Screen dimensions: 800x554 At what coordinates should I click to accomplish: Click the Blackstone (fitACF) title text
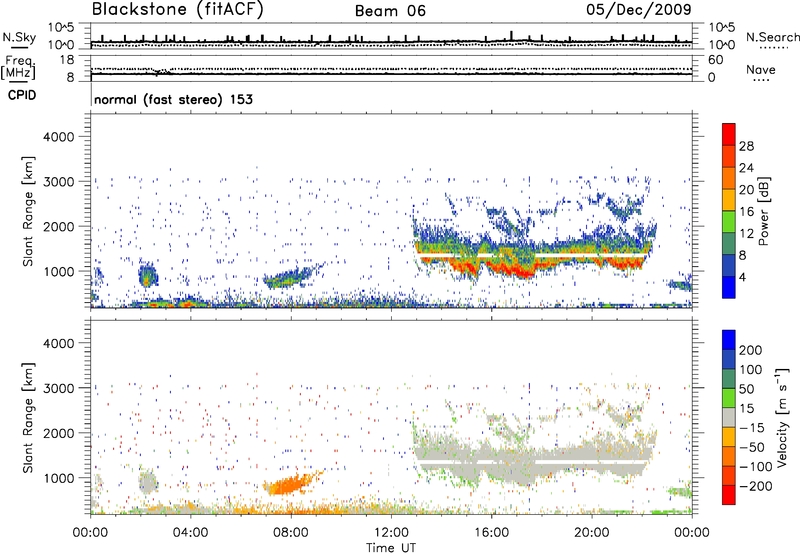click(x=178, y=10)
